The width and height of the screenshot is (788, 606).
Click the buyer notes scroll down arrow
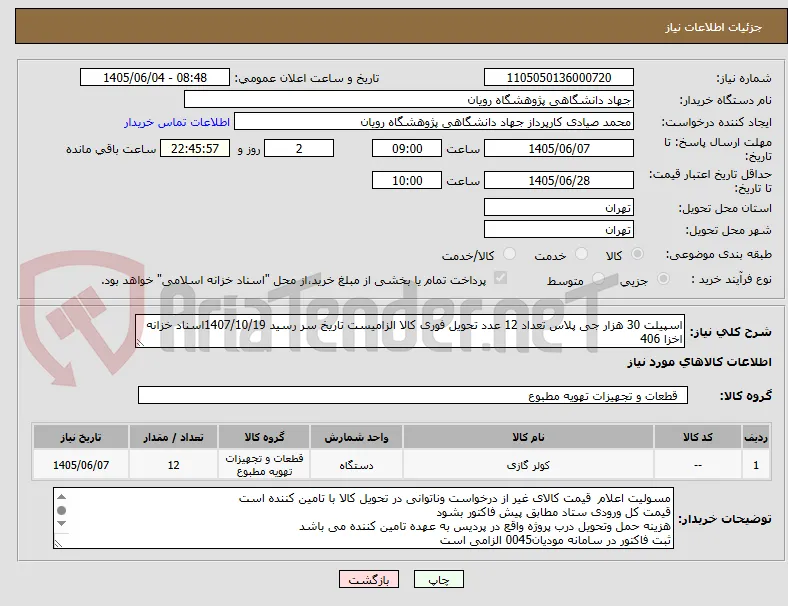pyautogui.click(x=61, y=524)
